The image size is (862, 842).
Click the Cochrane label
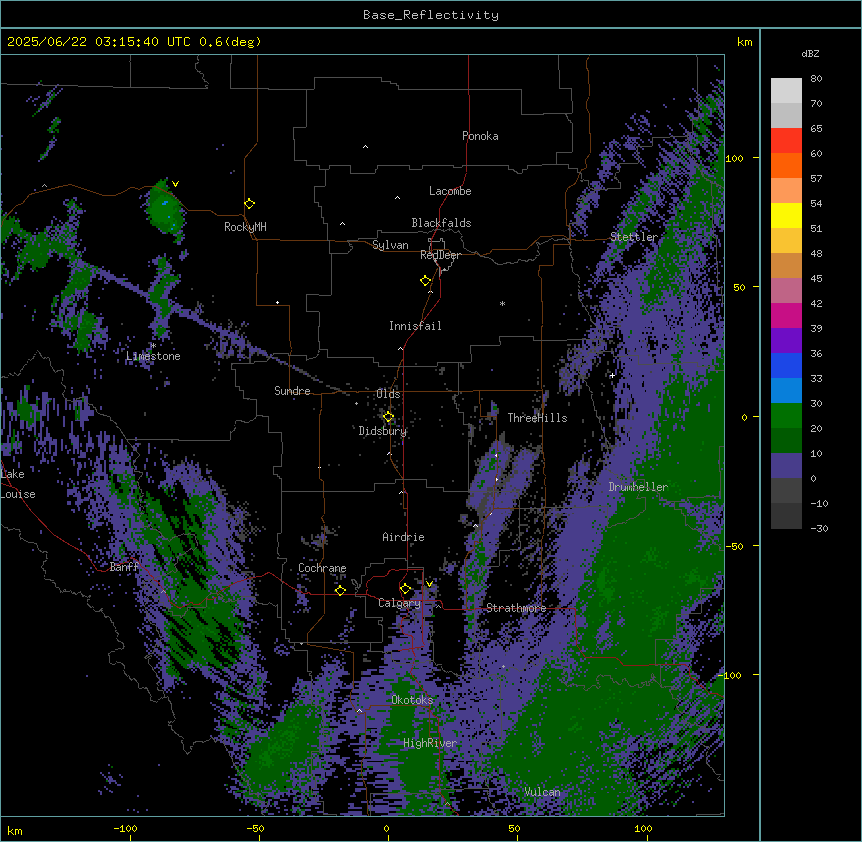[322, 568]
